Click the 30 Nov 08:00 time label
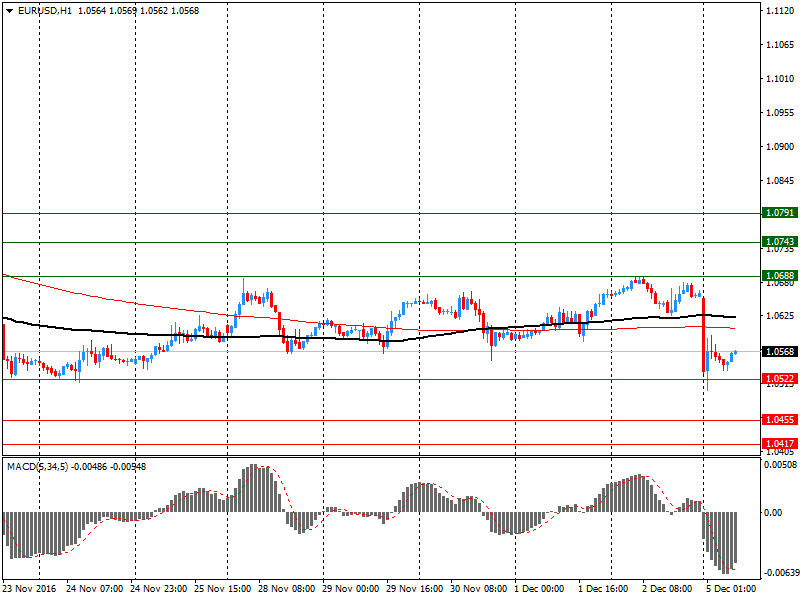800x600 pixels. [x=479, y=589]
